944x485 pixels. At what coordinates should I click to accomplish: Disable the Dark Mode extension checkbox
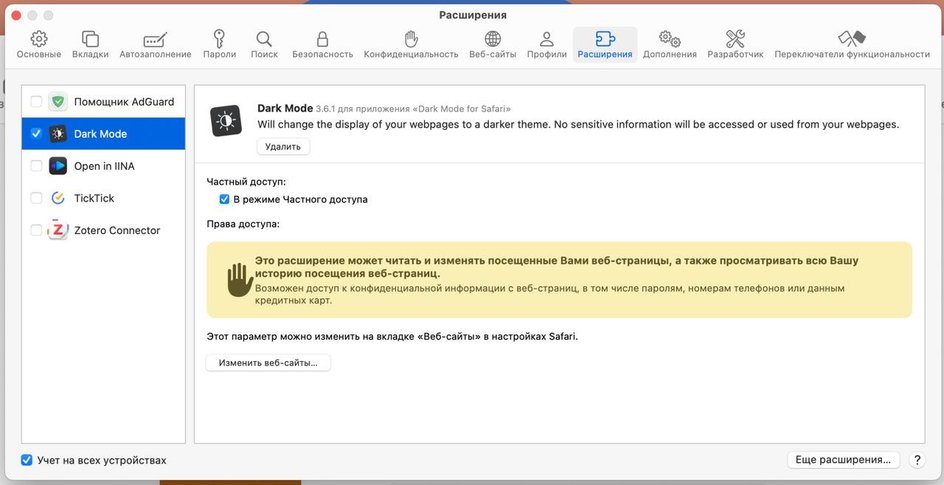36,134
